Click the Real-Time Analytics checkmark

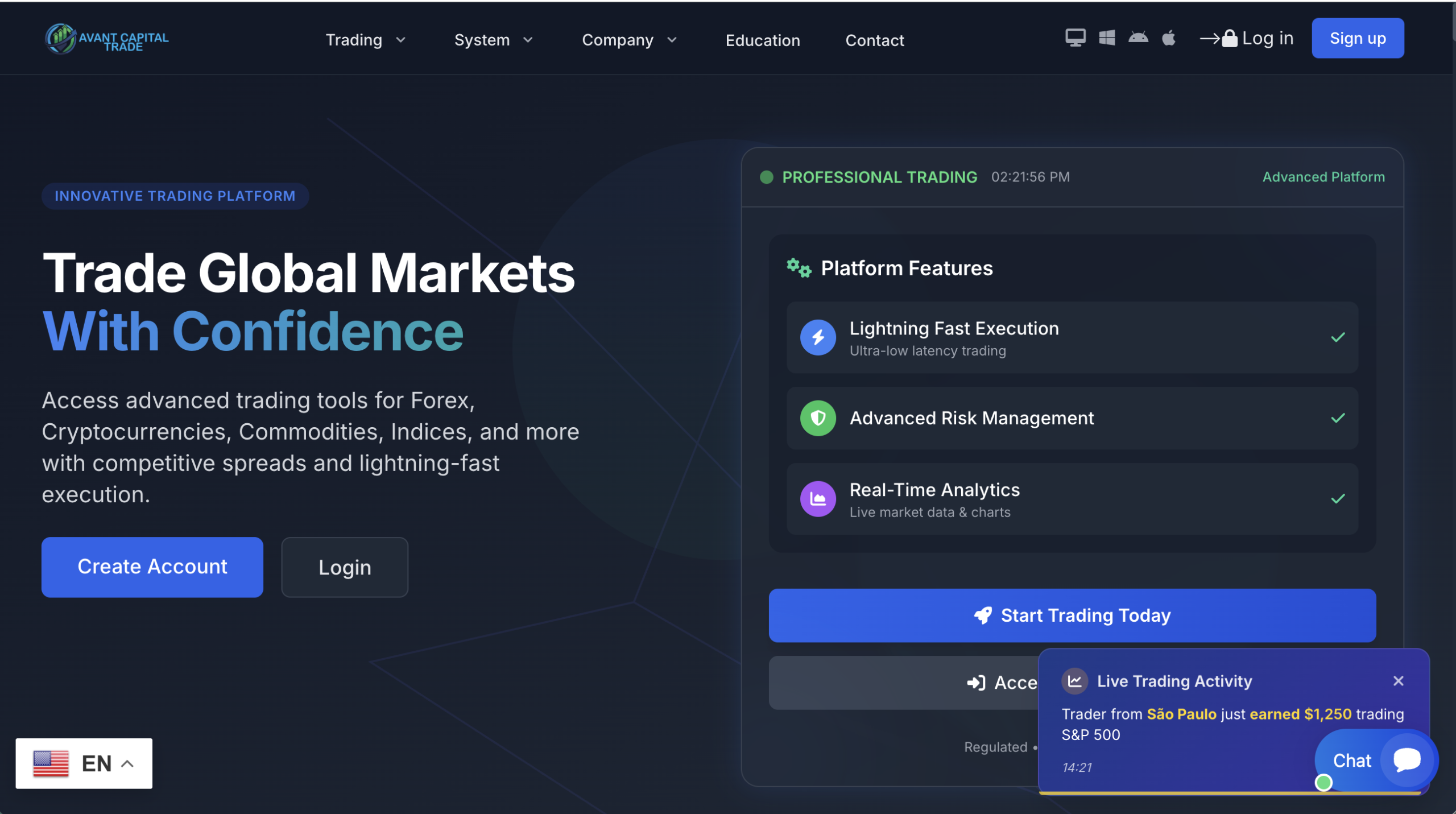(x=1338, y=499)
